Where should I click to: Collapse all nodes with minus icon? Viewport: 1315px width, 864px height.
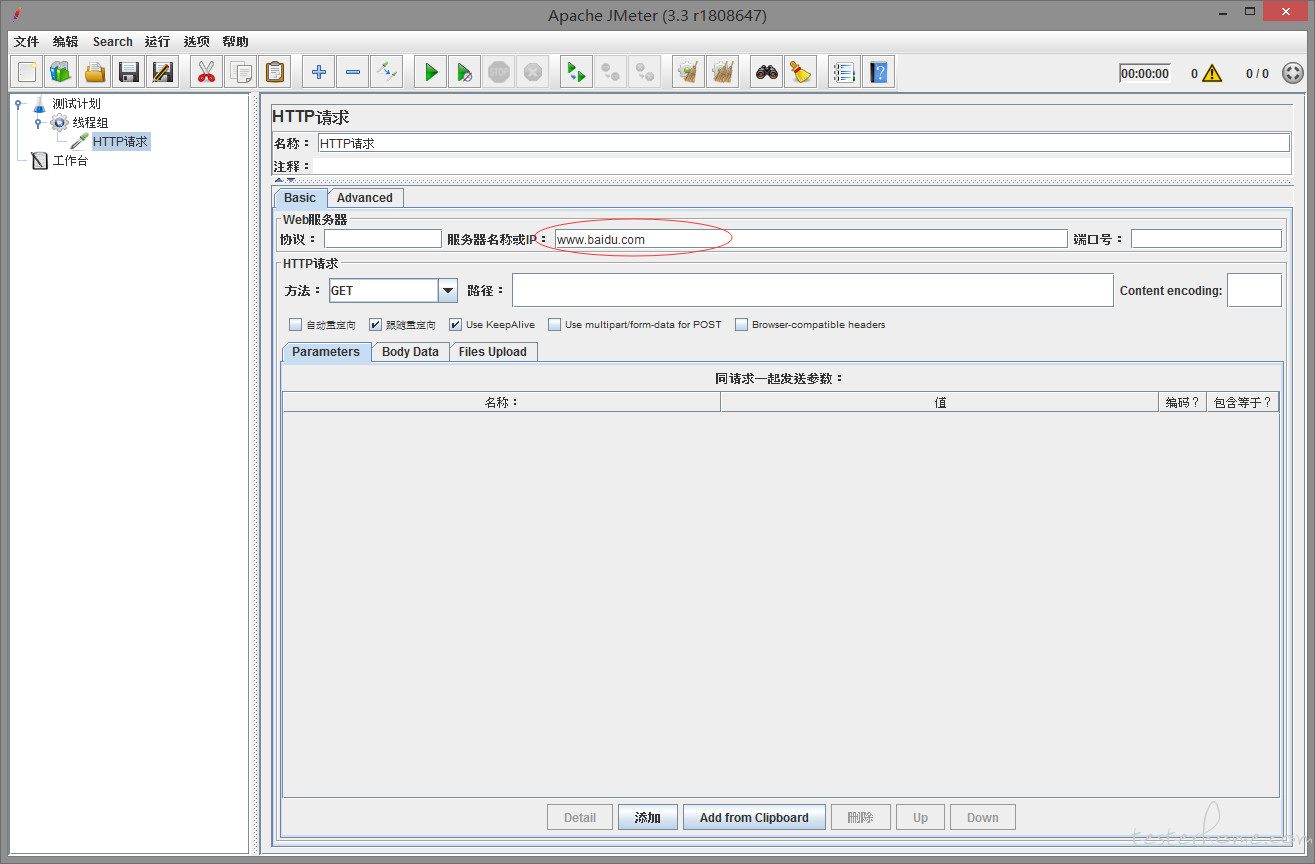[353, 72]
